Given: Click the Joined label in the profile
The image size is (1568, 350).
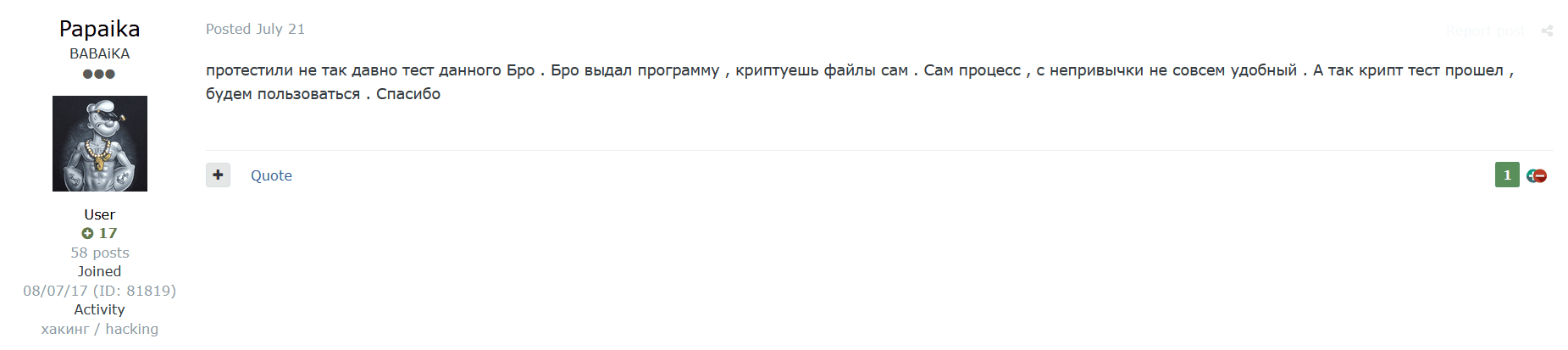Looking at the screenshot, I should tap(100, 271).
